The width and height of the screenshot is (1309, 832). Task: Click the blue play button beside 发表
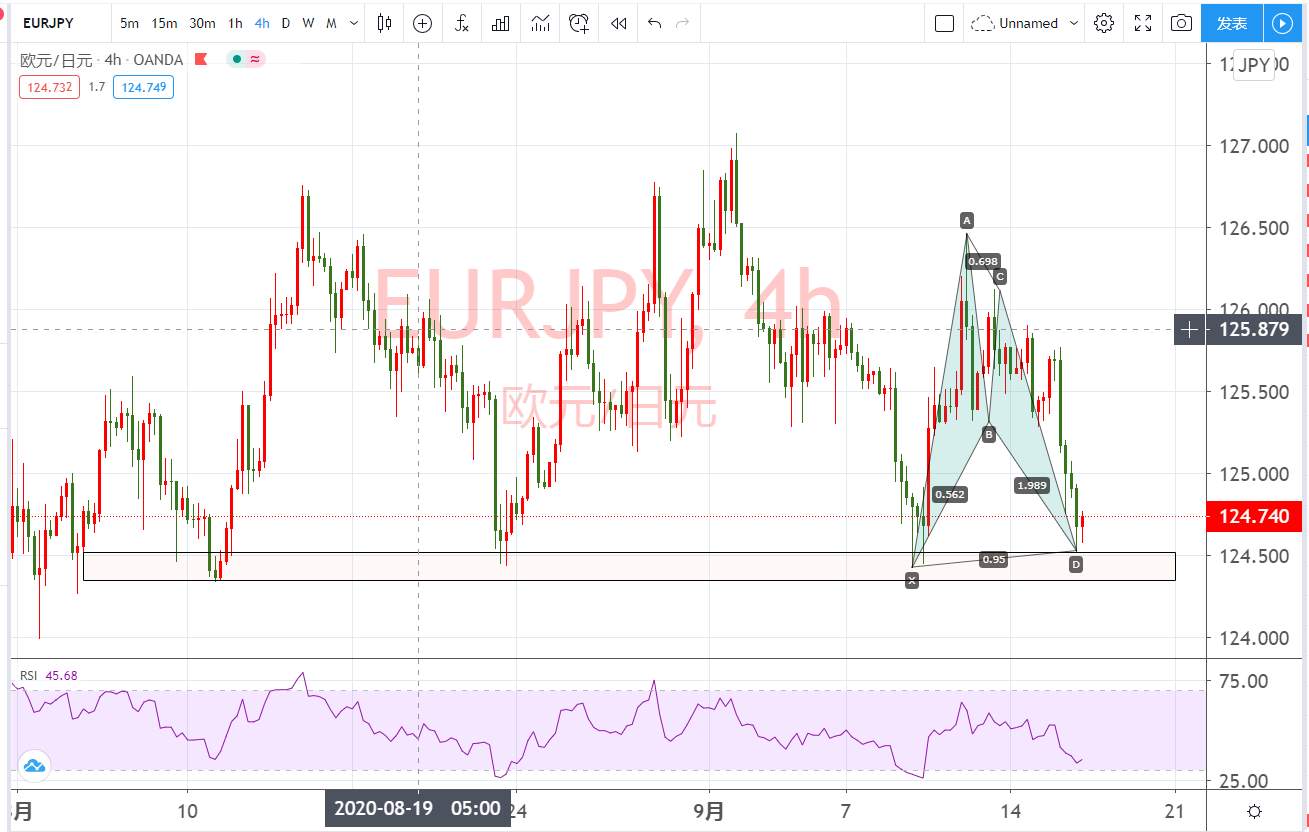(1281, 23)
